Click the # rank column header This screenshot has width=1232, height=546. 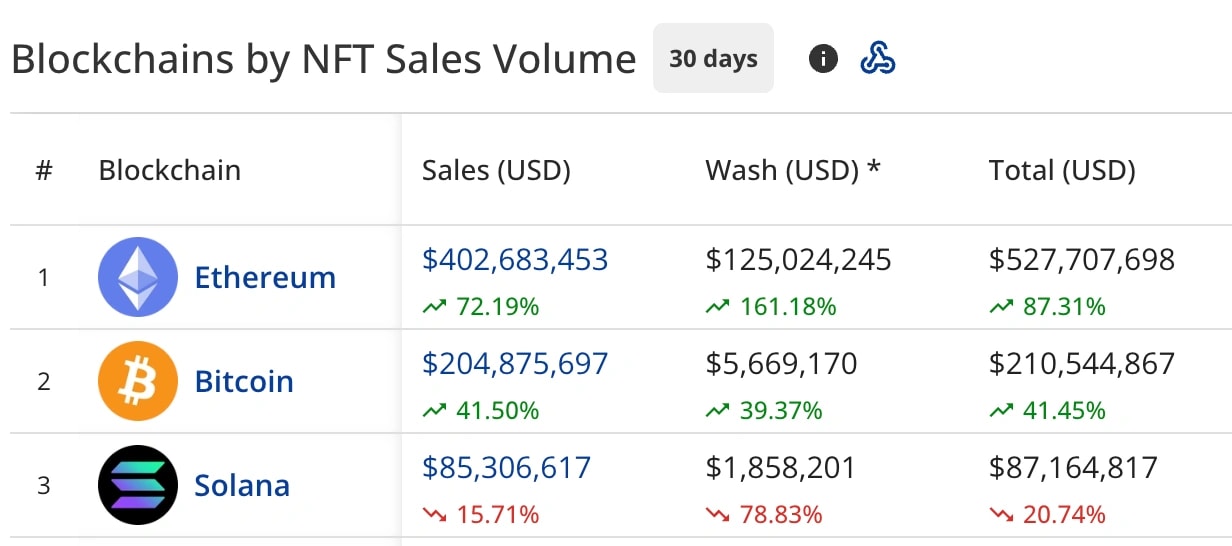pyautogui.click(x=43, y=170)
